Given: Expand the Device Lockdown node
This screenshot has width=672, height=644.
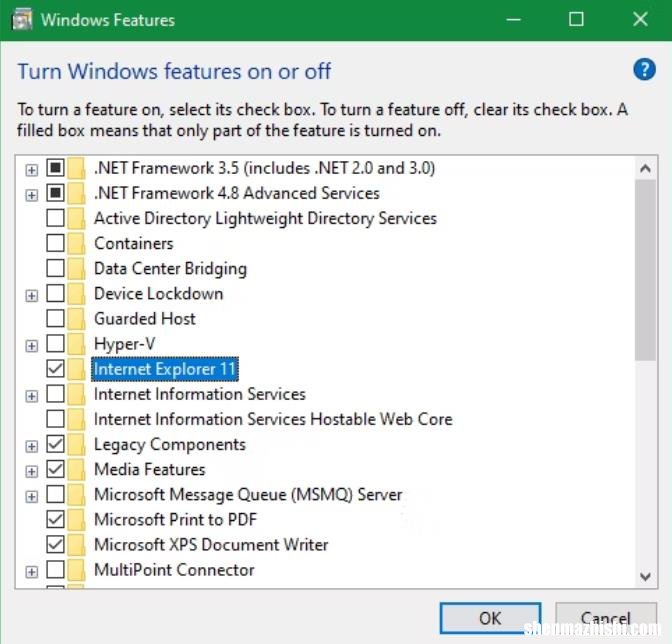Looking at the screenshot, I should pyautogui.click(x=31, y=296).
